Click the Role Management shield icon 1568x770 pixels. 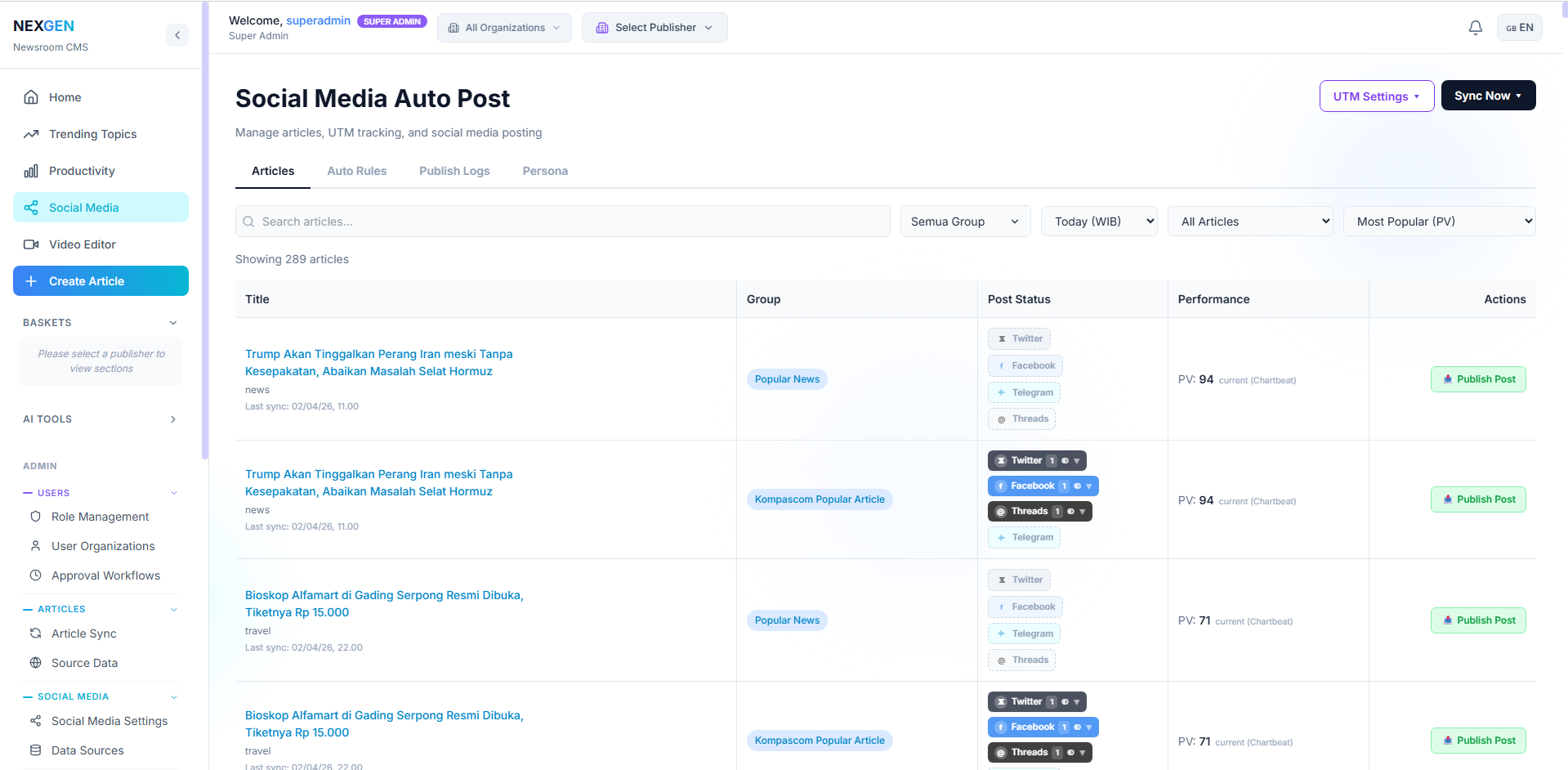click(35, 517)
